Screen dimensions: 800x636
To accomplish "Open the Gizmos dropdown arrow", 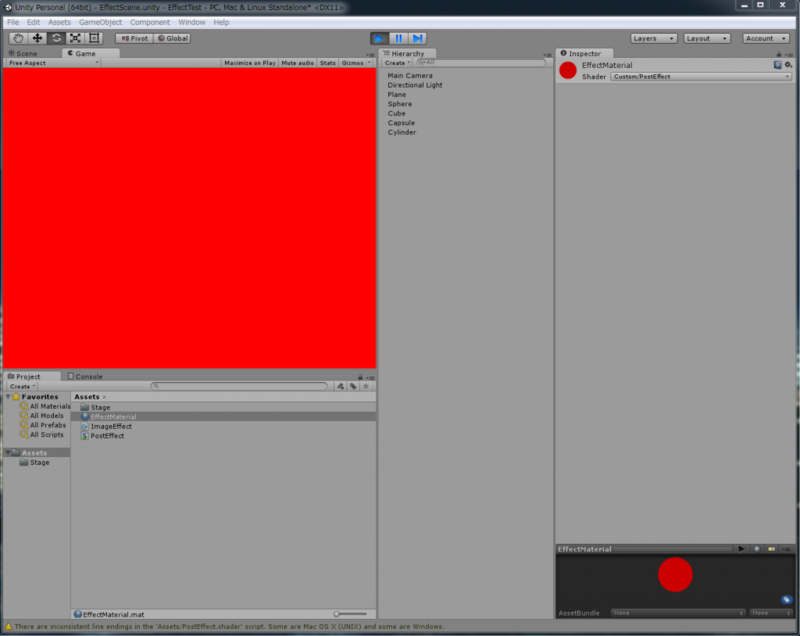I will click(x=369, y=63).
